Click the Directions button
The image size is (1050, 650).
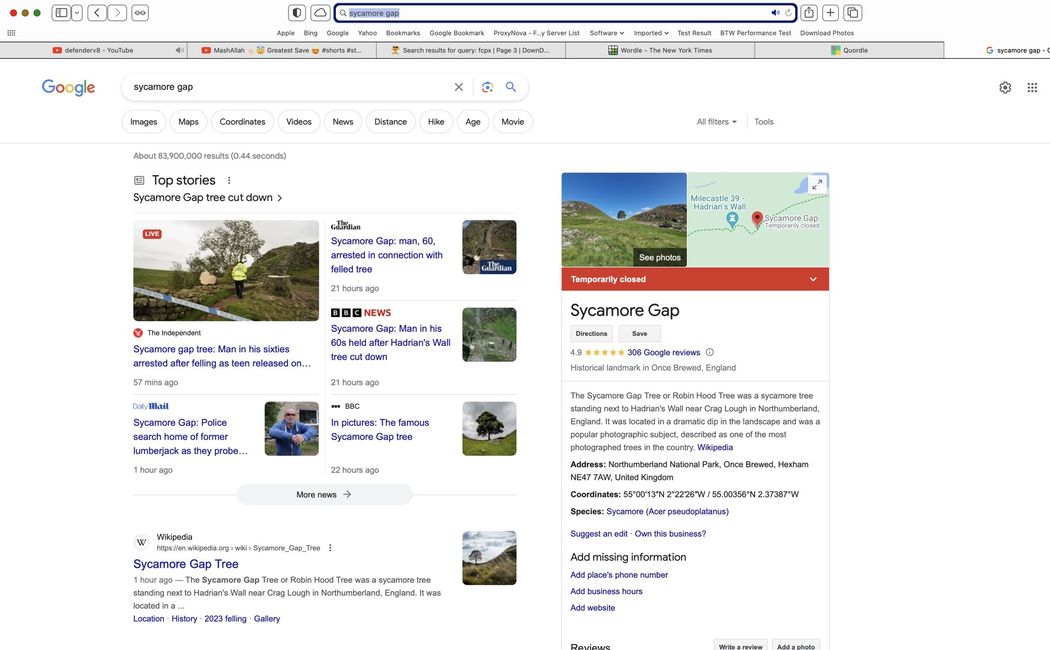click(x=591, y=333)
